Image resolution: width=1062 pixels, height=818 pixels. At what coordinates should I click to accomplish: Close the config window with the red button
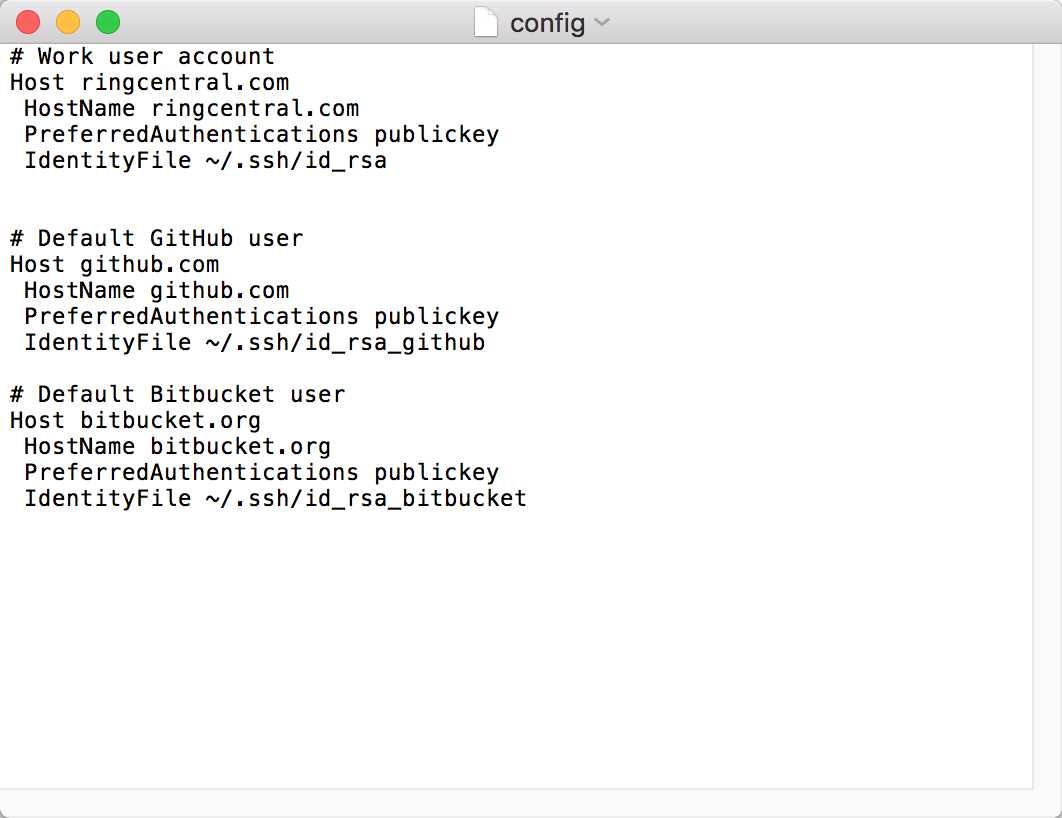[28, 22]
